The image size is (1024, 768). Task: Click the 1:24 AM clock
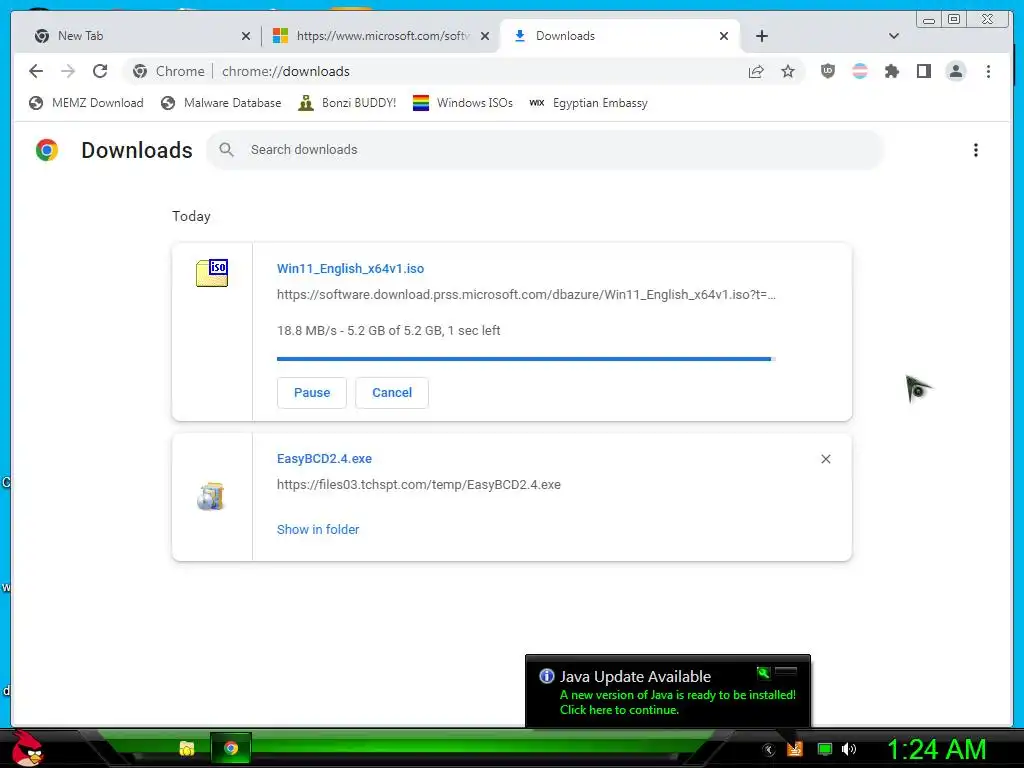point(936,749)
